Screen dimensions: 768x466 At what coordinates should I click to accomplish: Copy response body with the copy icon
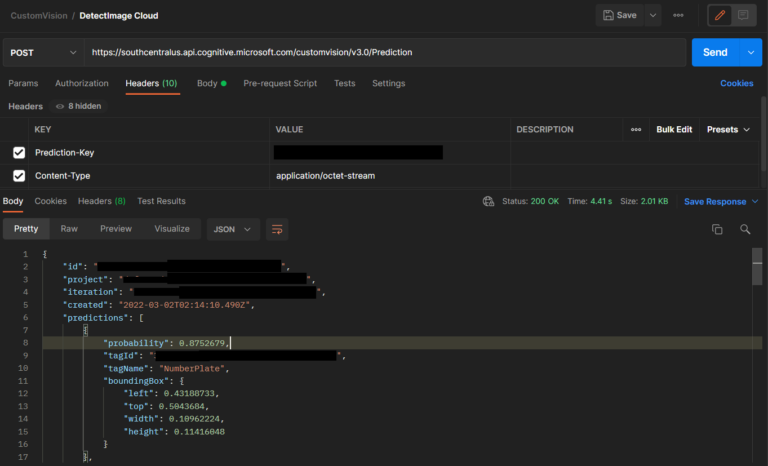(717, 229)
